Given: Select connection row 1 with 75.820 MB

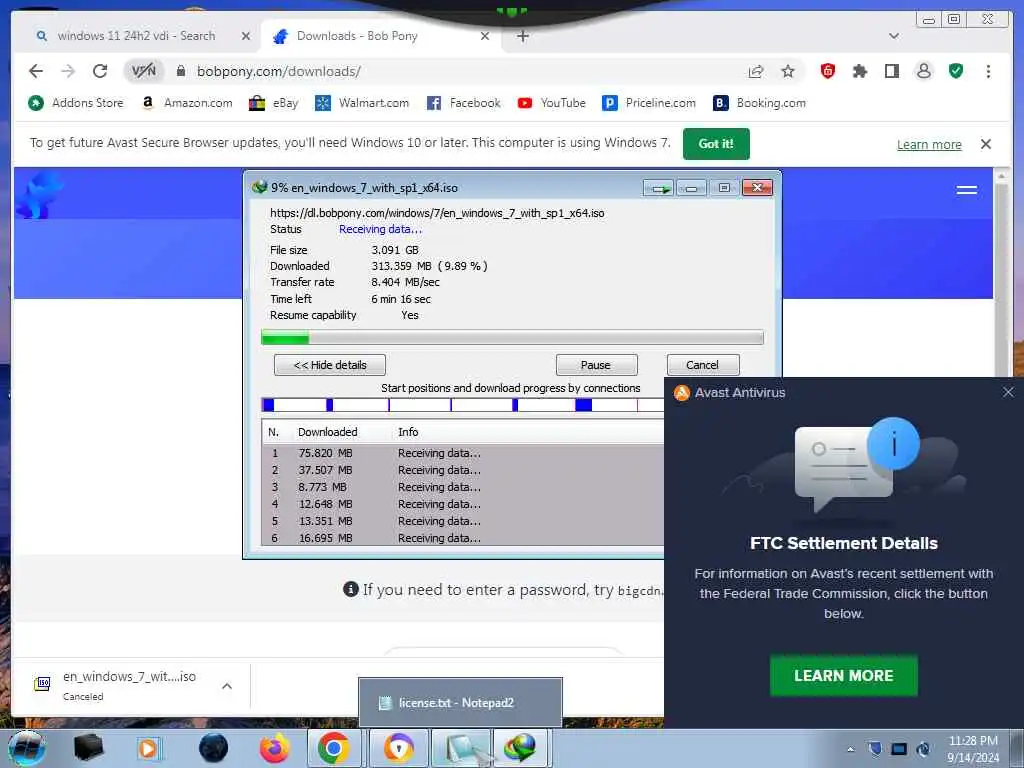Looking at the screenshot, I should [x=462, y=453].
